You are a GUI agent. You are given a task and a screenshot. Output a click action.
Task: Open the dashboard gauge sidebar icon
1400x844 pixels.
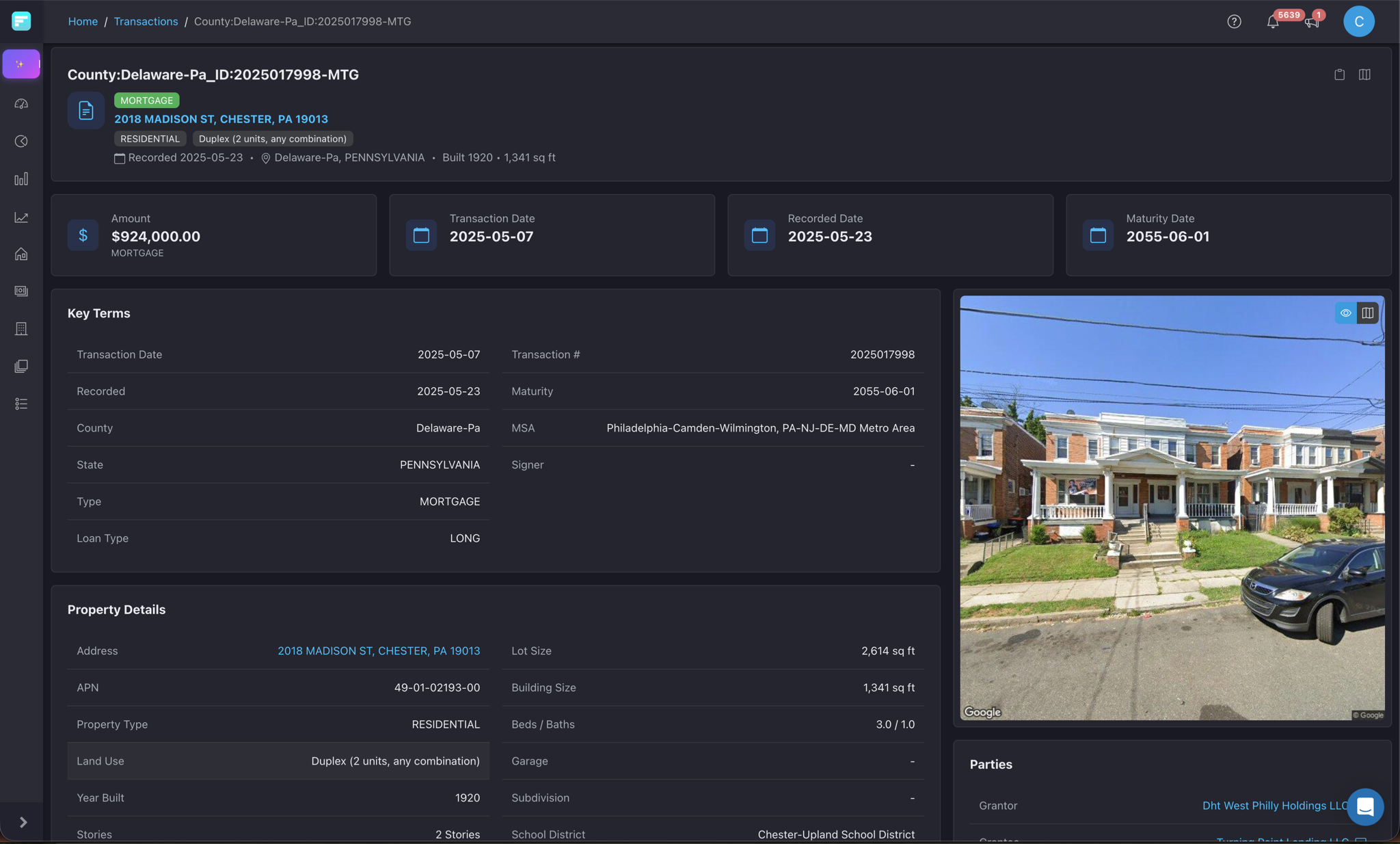click(21, 104)
